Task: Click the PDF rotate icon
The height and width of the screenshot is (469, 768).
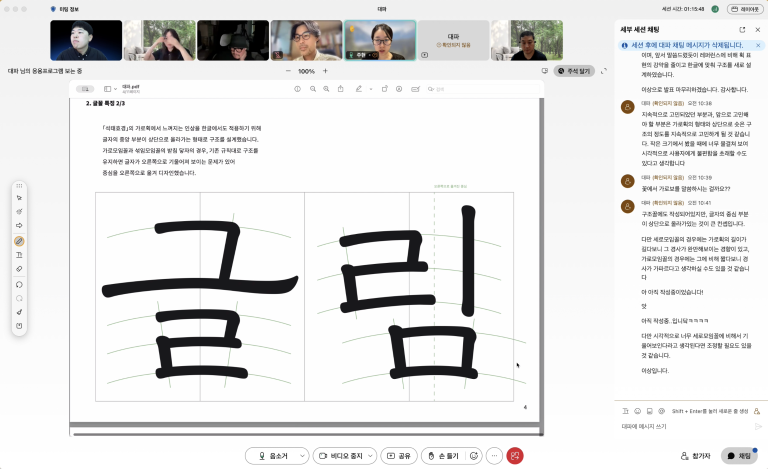Action: (x=384, y=89)
